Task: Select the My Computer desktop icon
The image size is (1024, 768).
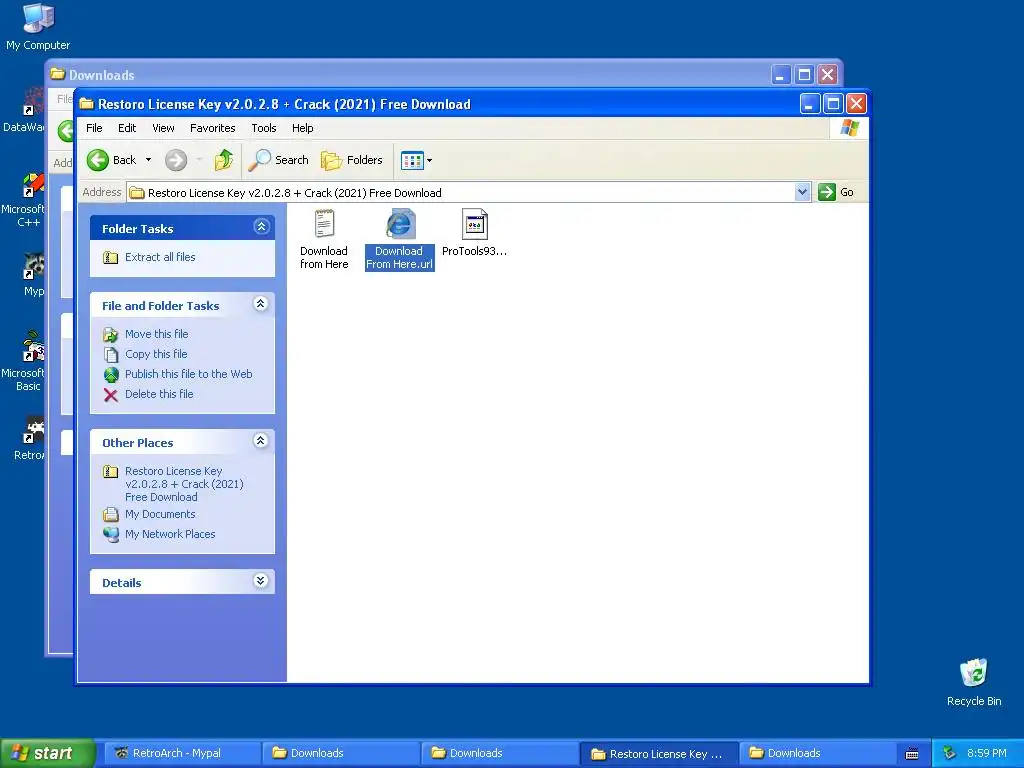Action: 38,27
